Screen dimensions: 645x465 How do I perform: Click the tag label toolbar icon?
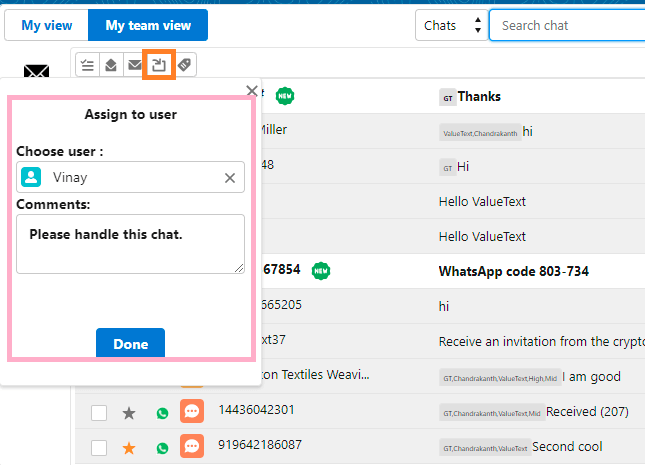pyautogui.click(x=184, y=65)
